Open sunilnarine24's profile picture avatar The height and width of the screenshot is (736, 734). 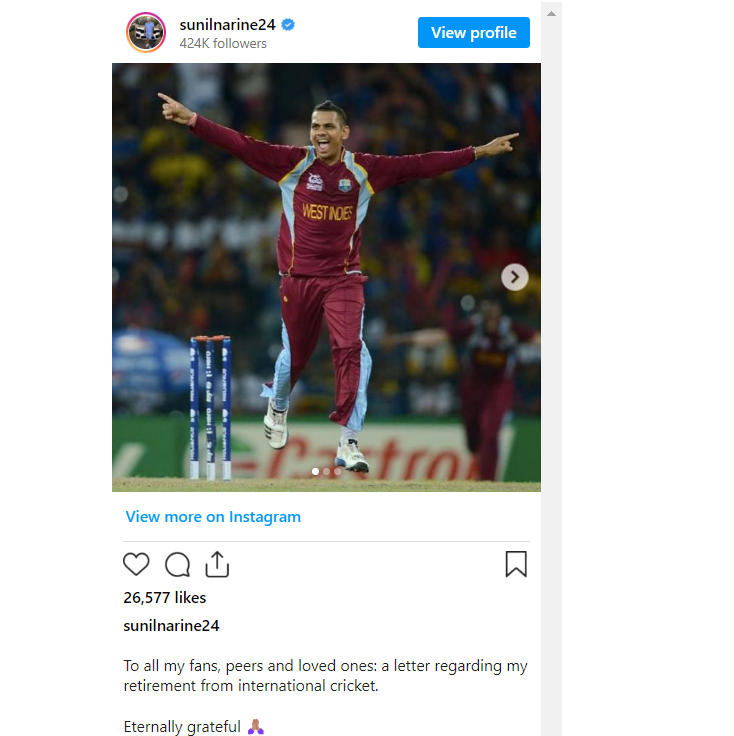(146, 32)
